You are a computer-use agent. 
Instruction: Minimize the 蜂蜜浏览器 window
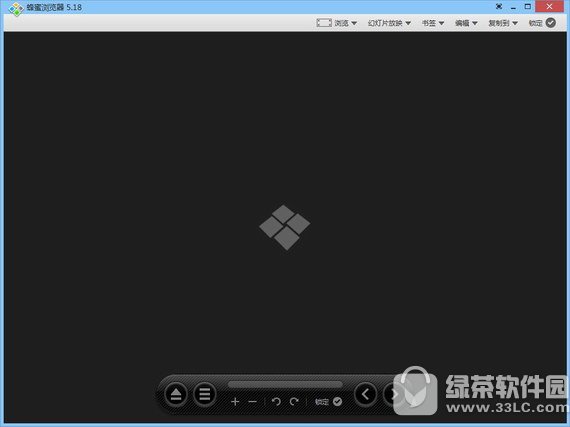[x=513, y=7]
